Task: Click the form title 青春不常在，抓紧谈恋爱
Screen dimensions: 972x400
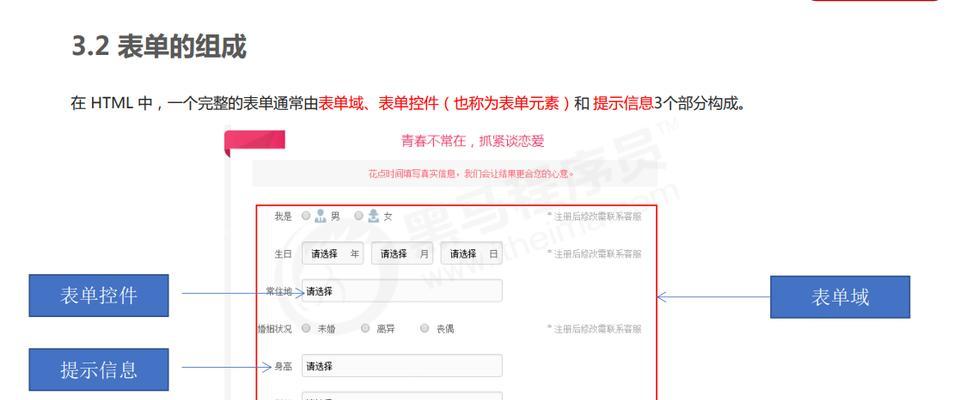Action: click(x=472, y=141)
